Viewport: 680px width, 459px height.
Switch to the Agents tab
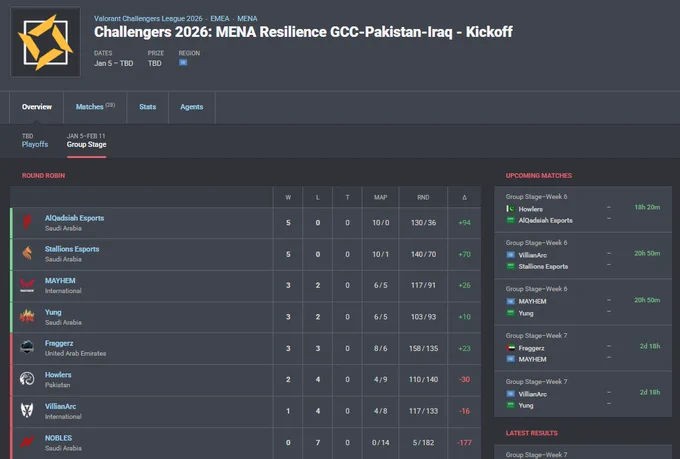tap(192, 107)
